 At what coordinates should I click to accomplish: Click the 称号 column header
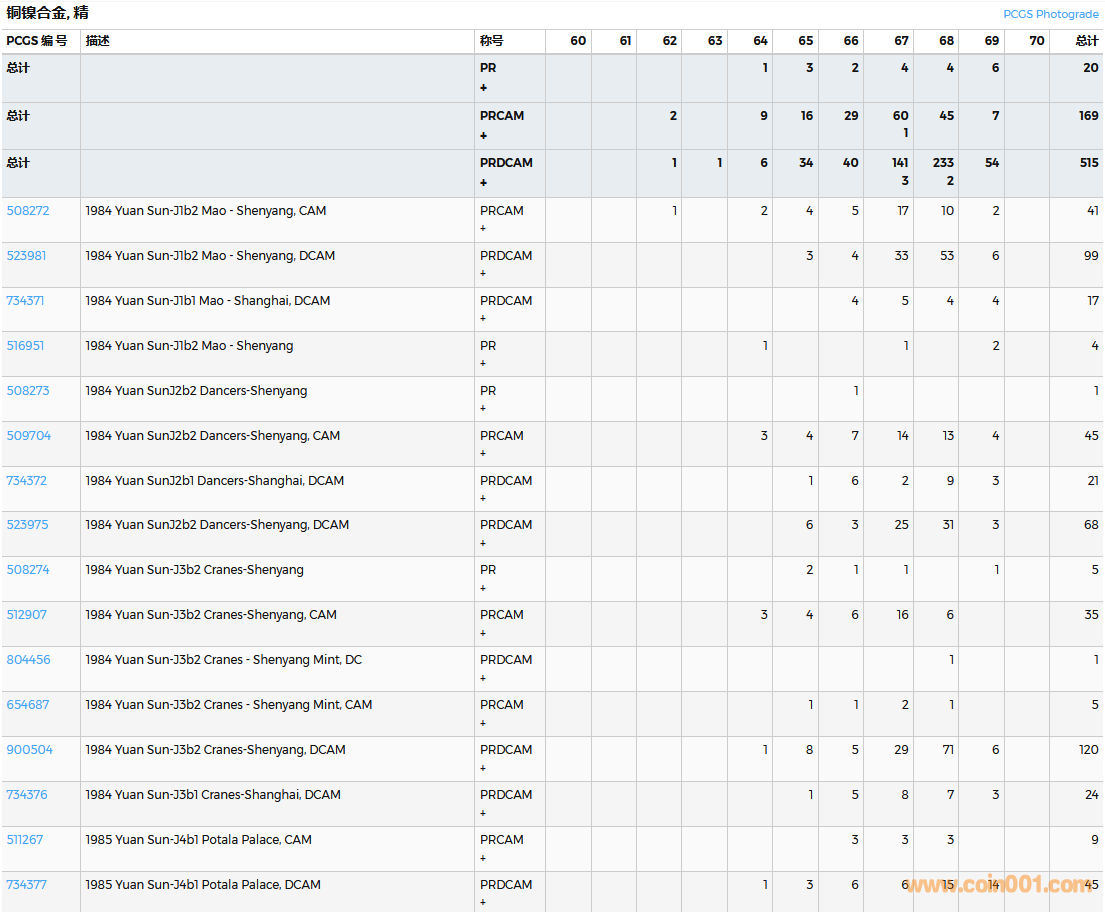[492, 41]
